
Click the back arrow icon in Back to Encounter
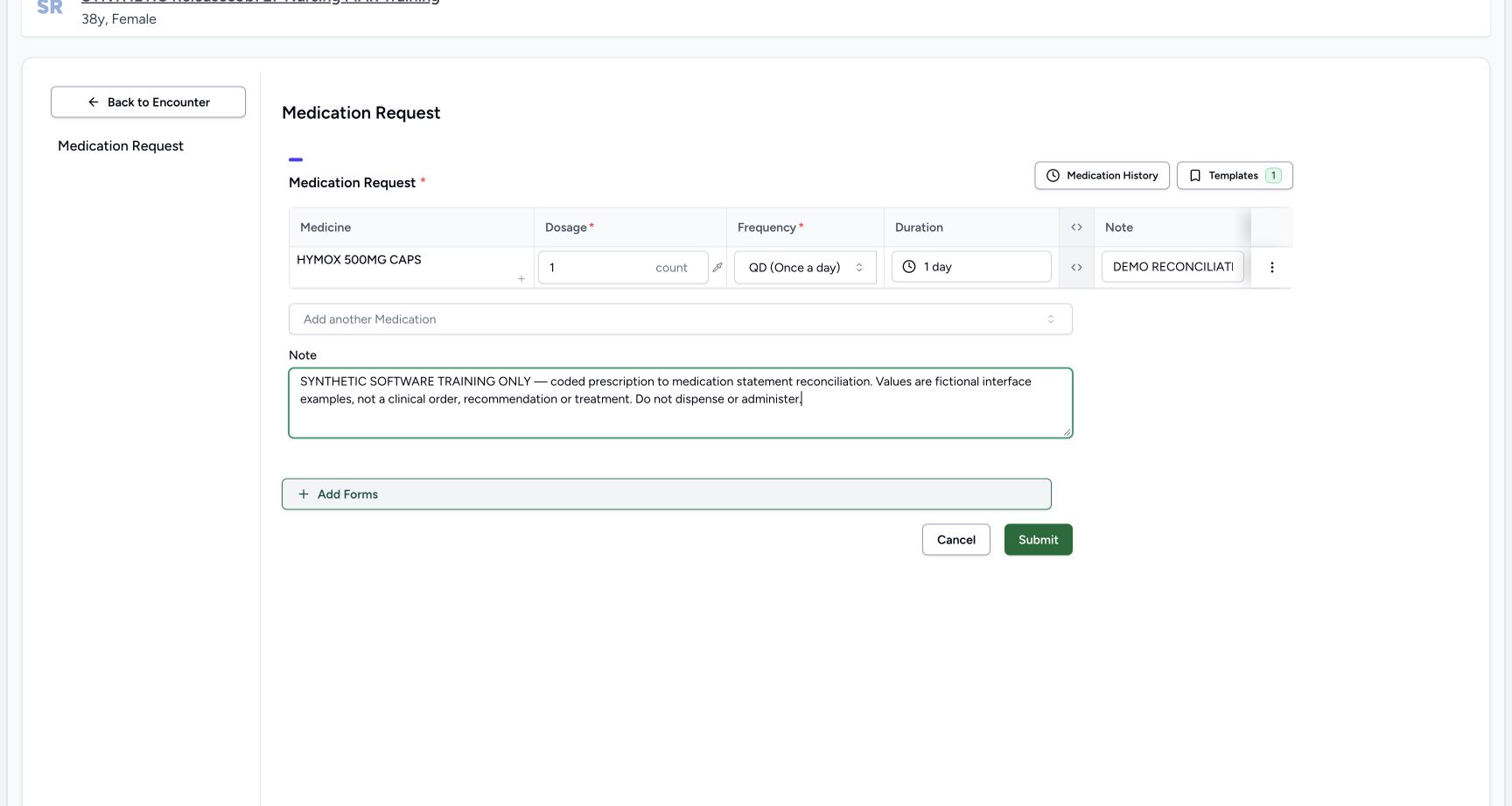(93, 102)
